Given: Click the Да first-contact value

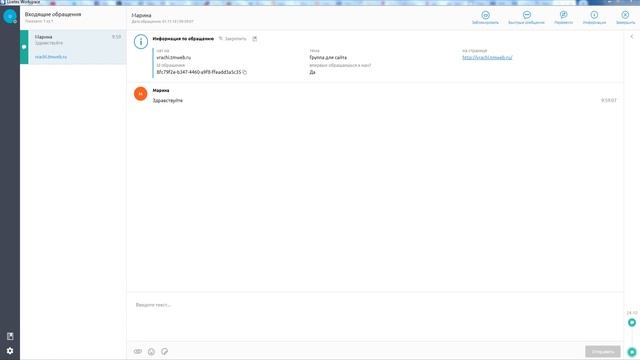Looking at the screenshot, I should pos(312,72).
